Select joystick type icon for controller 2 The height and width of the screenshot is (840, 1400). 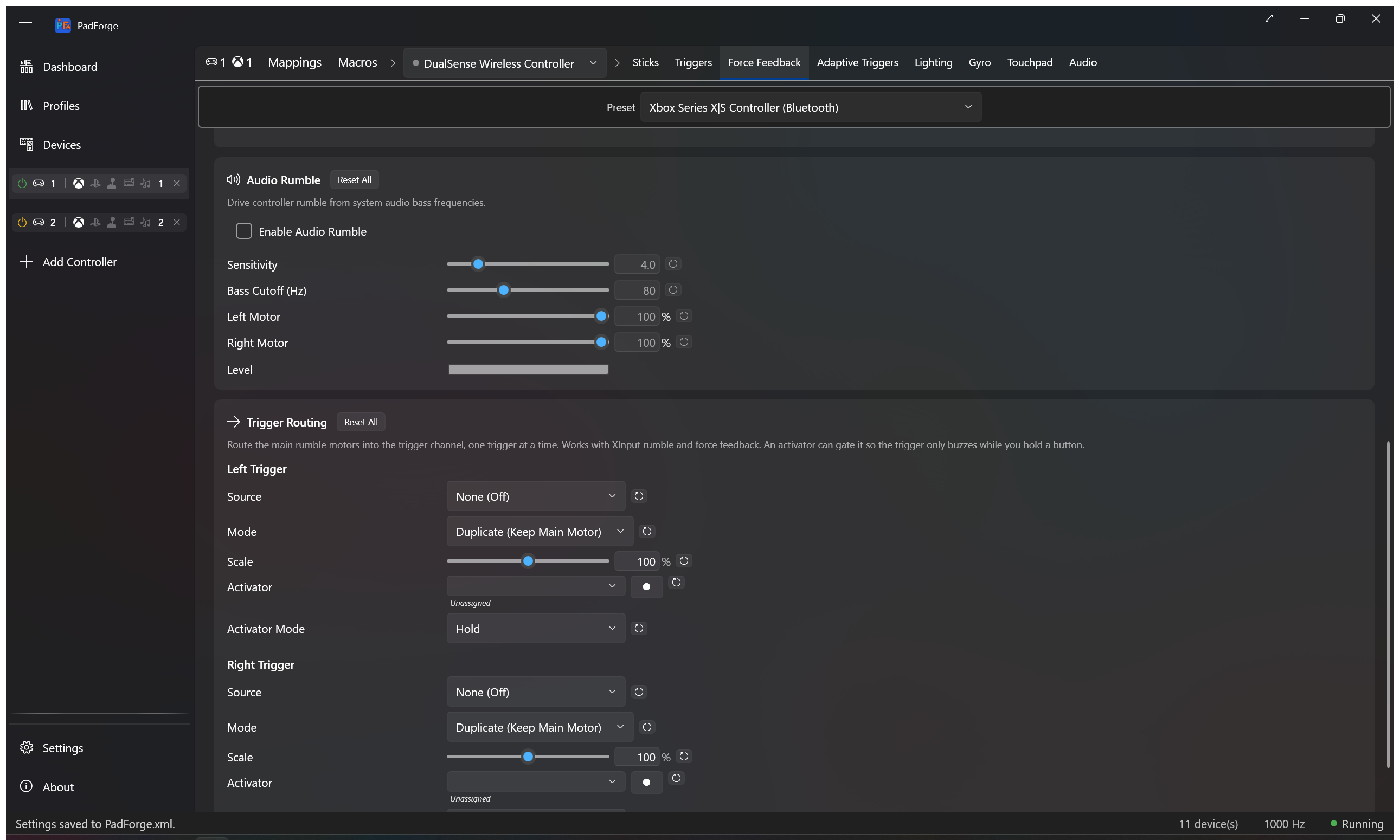pos(112,222)
